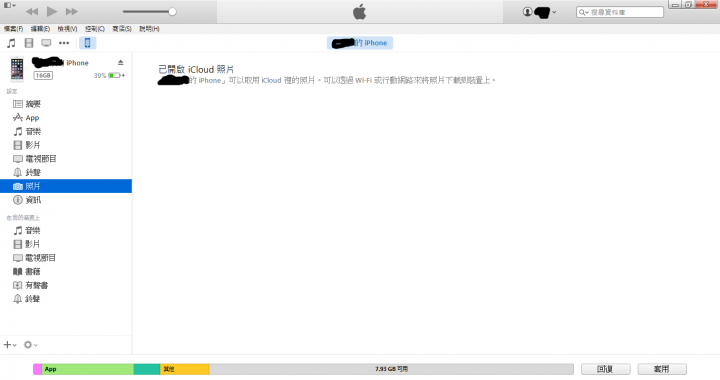
Task: Click the 套用 button
Action: coord(662,369)
